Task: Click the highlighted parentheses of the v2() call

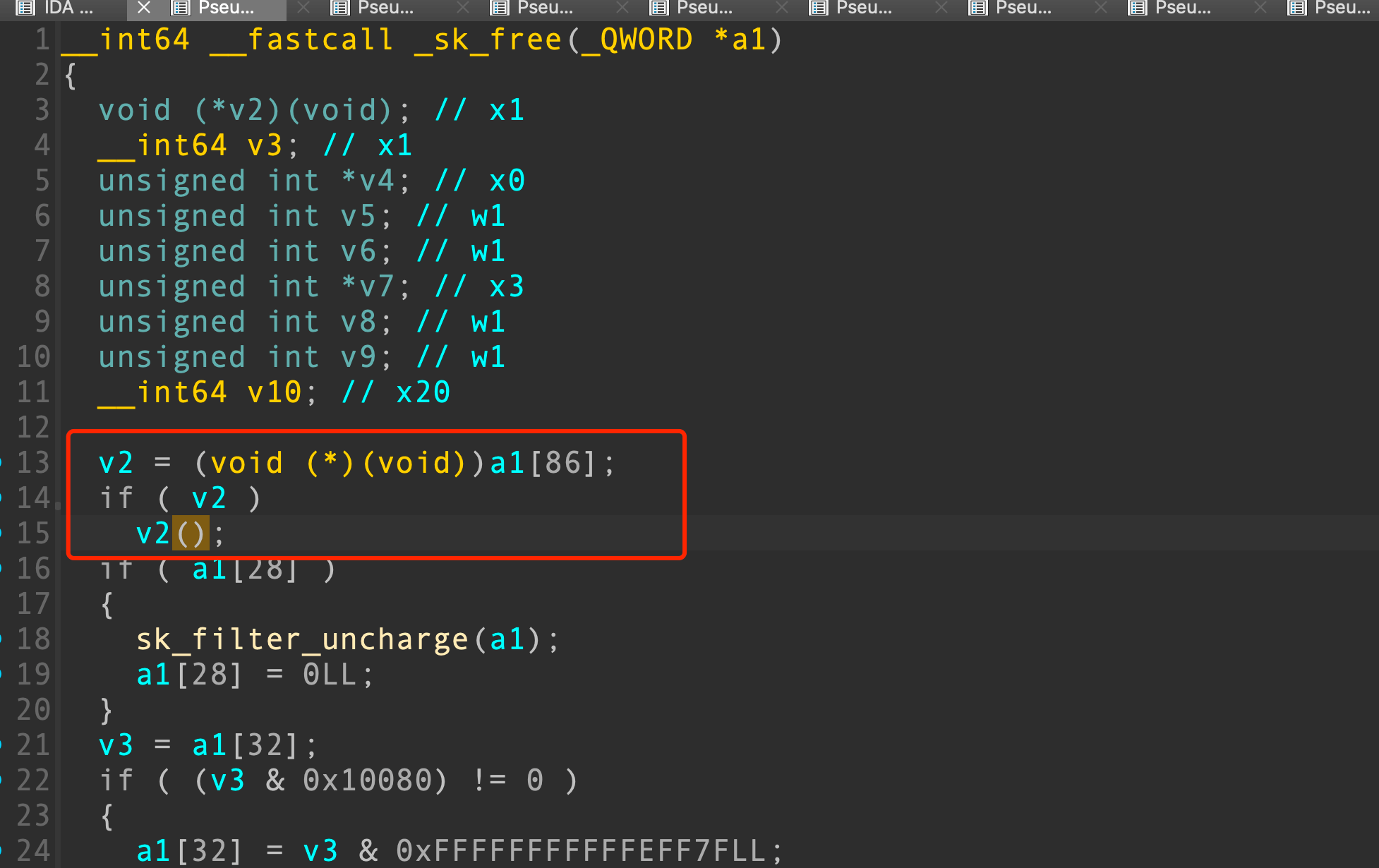Action: [191, 534]
